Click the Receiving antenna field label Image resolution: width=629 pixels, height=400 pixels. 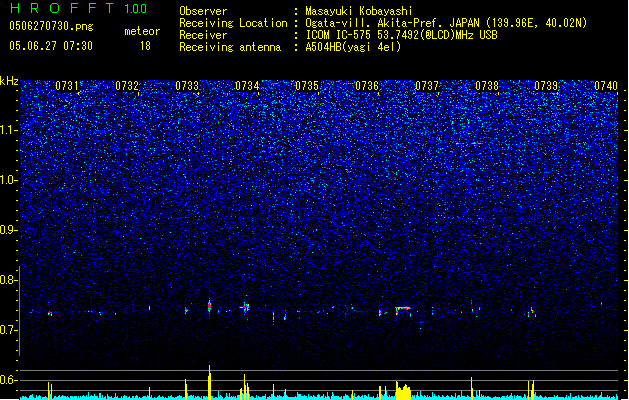coord(230,47)
